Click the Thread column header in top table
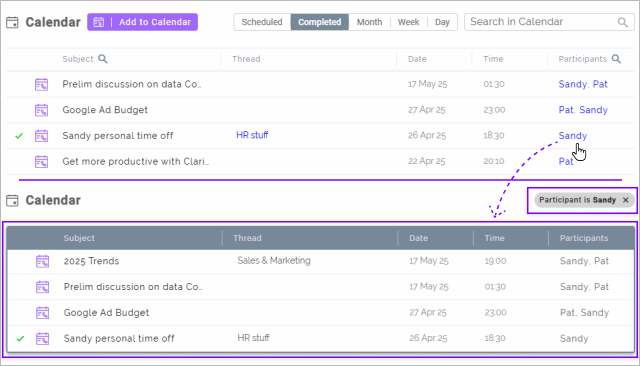Viewport: 640px width, 366px height. [246, 59]
